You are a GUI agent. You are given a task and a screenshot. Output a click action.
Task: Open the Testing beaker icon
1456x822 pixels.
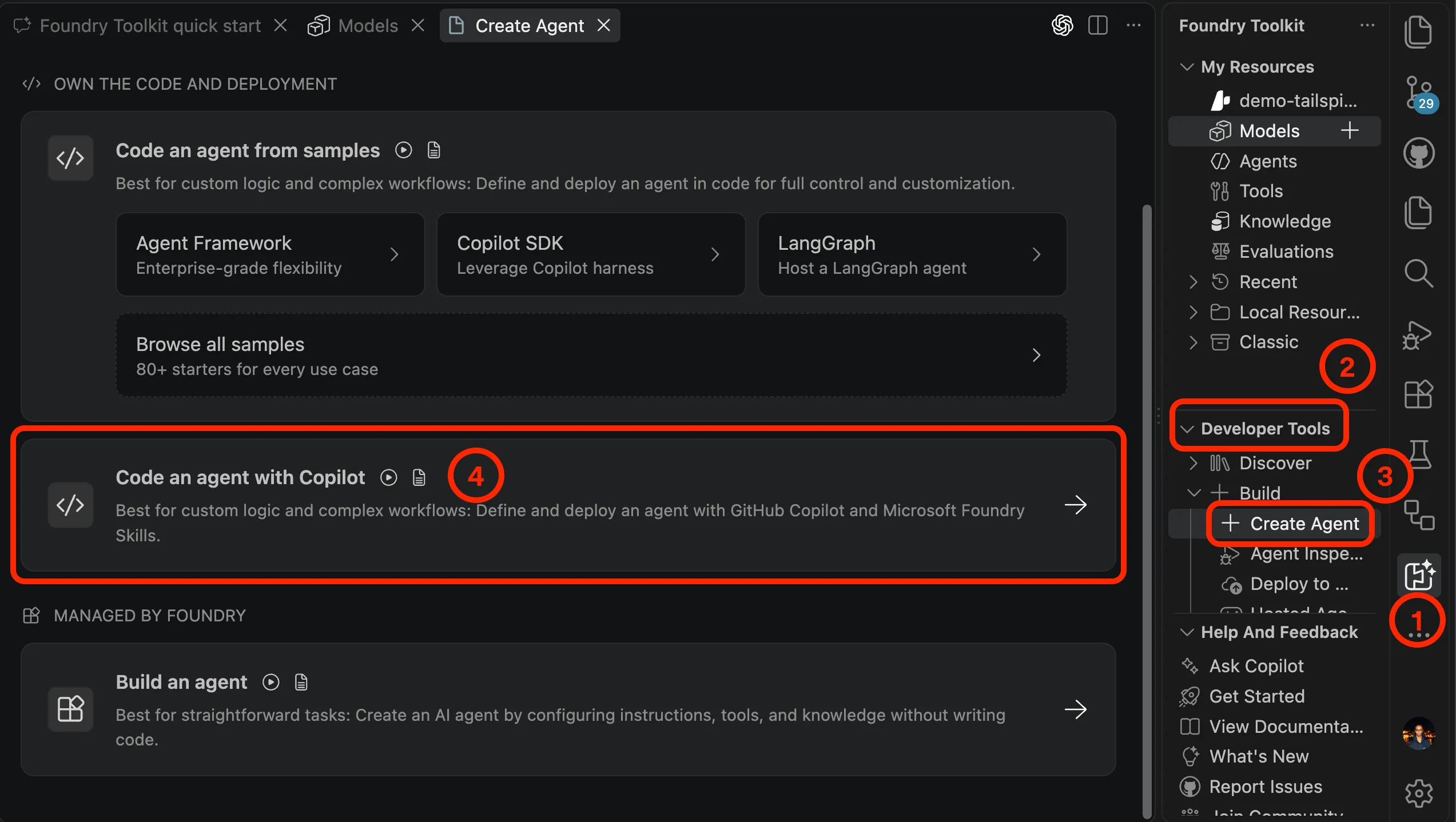click(1420, 454)
